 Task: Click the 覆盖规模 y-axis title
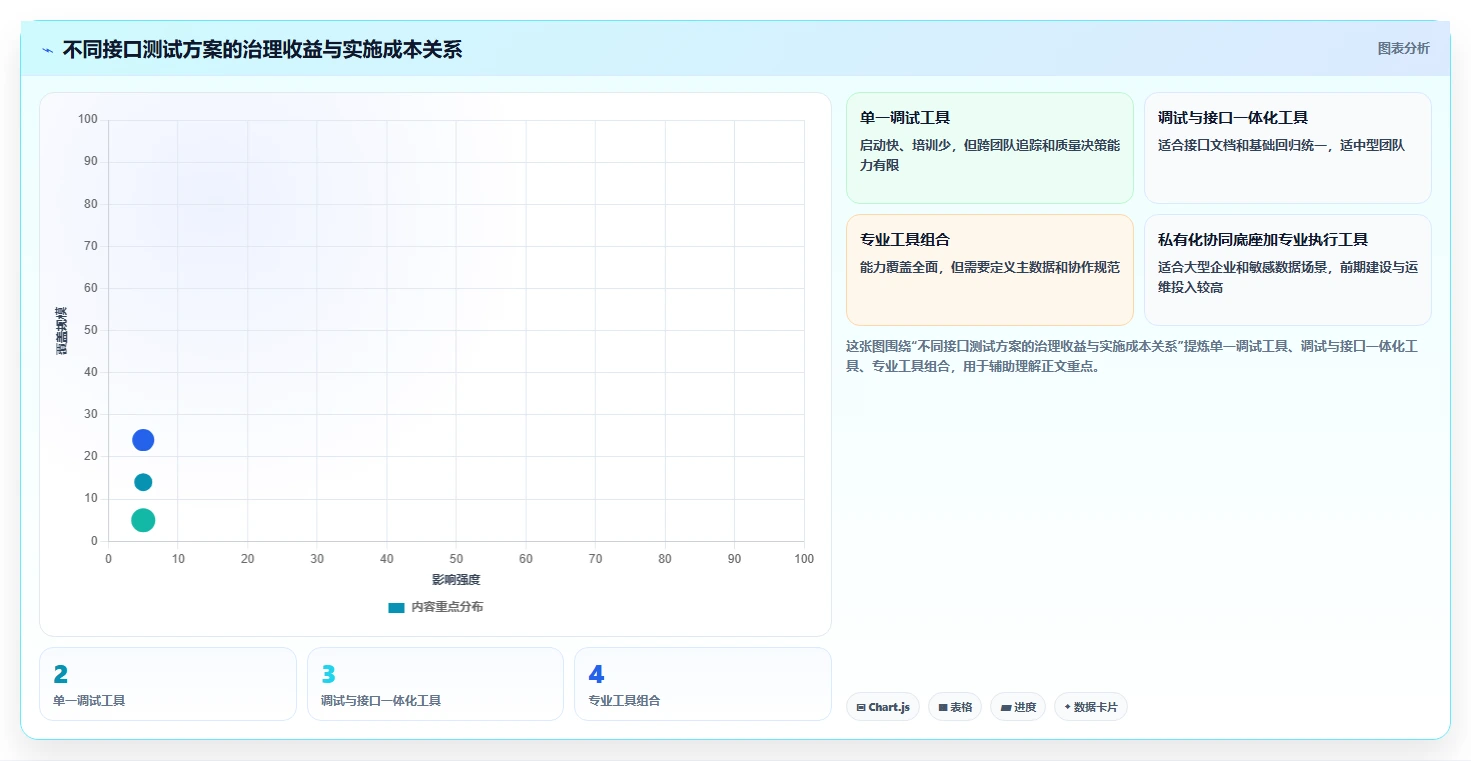pos(61,331)
